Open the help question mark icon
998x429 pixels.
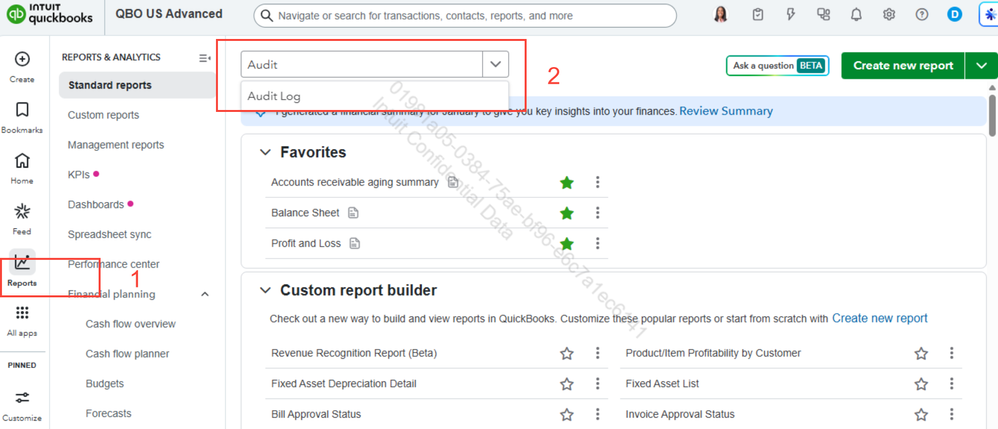click(922, 15)
